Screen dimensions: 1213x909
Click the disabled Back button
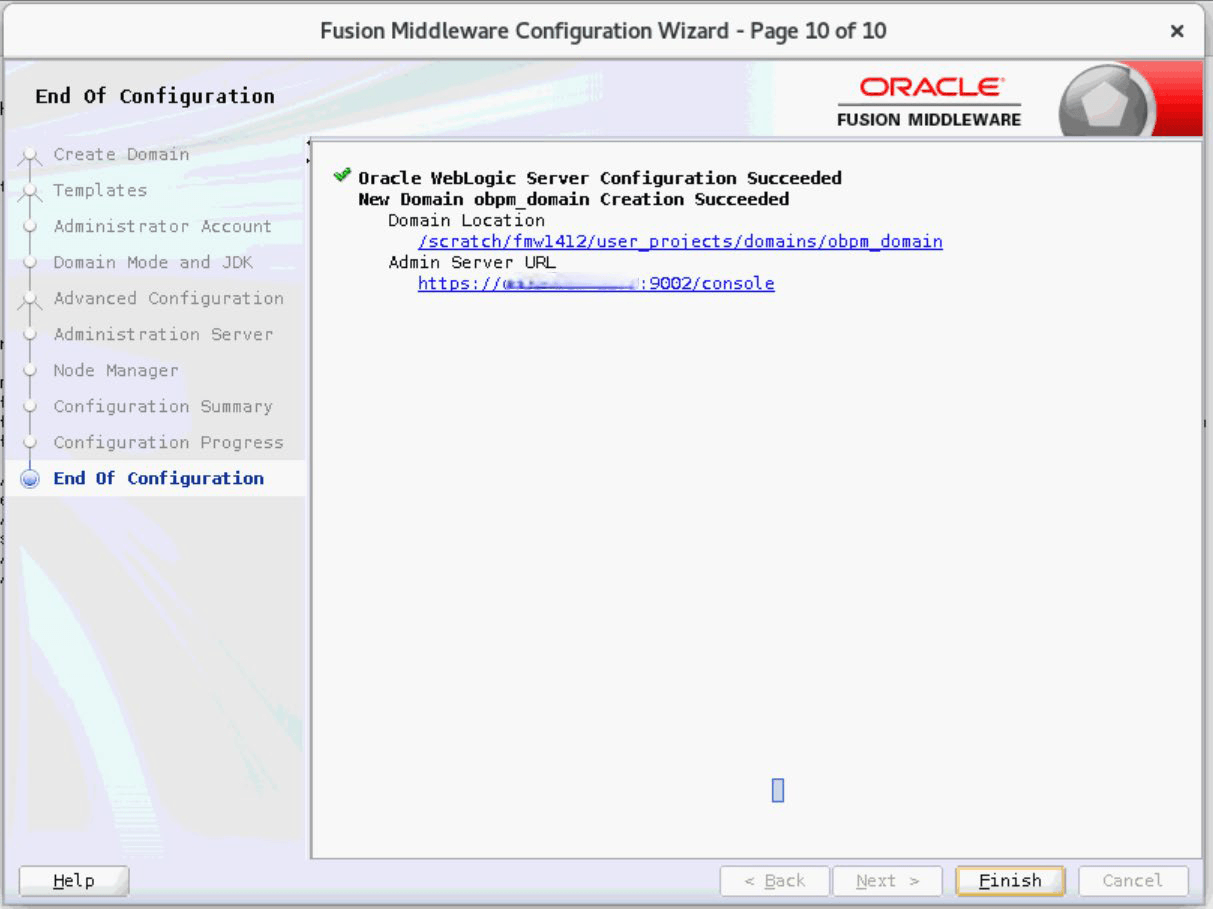point(775,881)
